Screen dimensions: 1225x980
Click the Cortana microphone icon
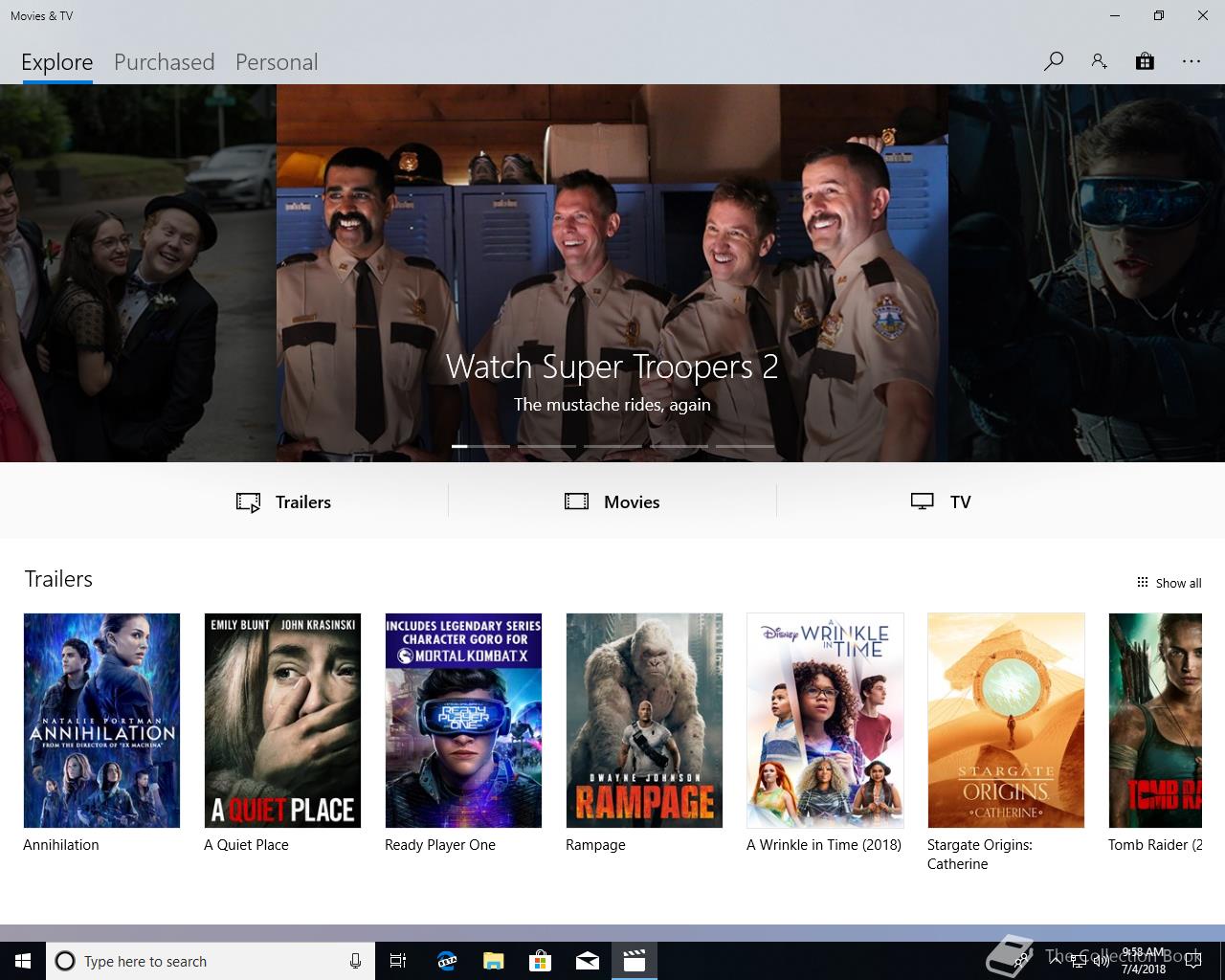coord(355,961)
